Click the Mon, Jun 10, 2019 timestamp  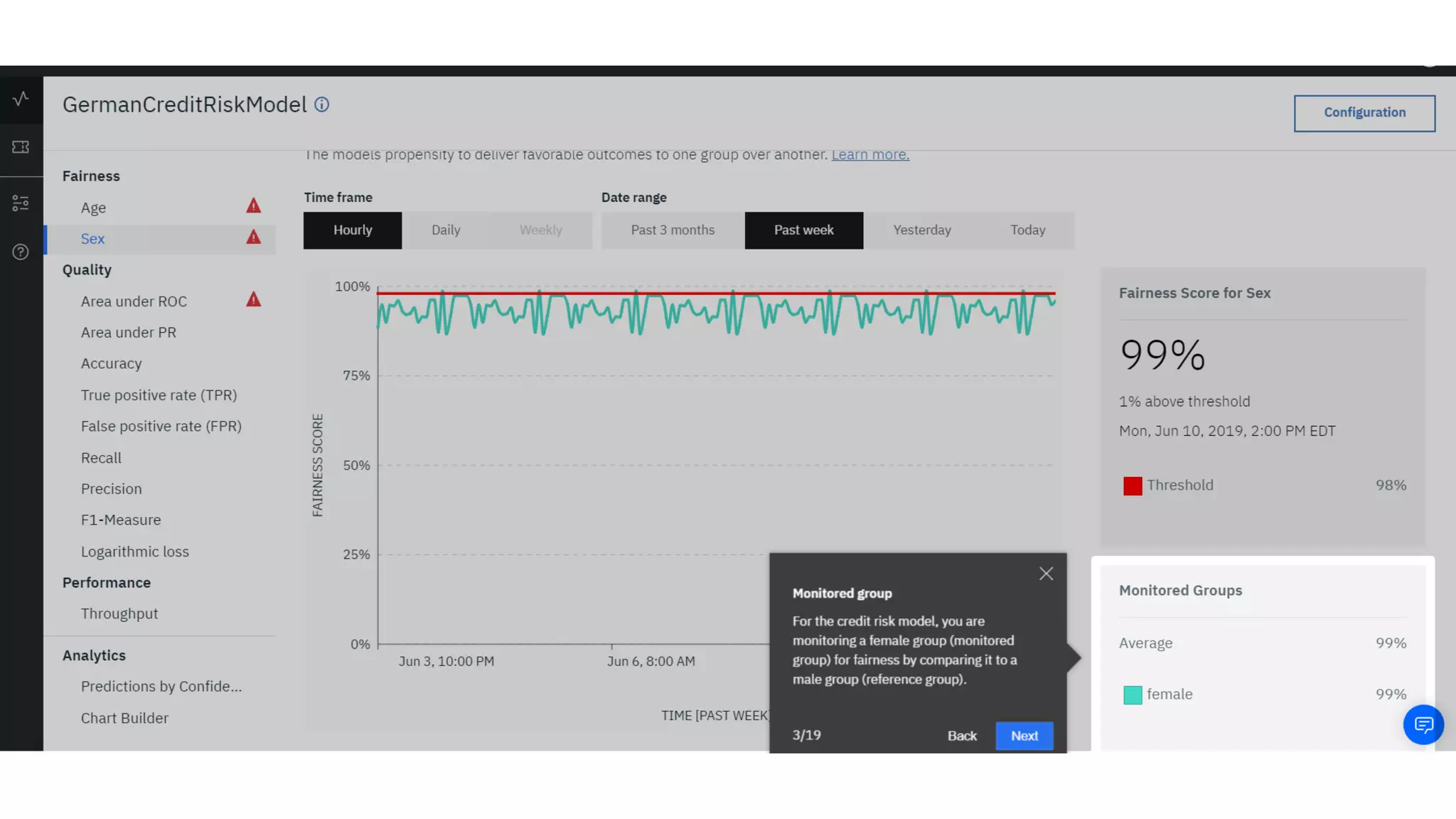pos(1227,431)
